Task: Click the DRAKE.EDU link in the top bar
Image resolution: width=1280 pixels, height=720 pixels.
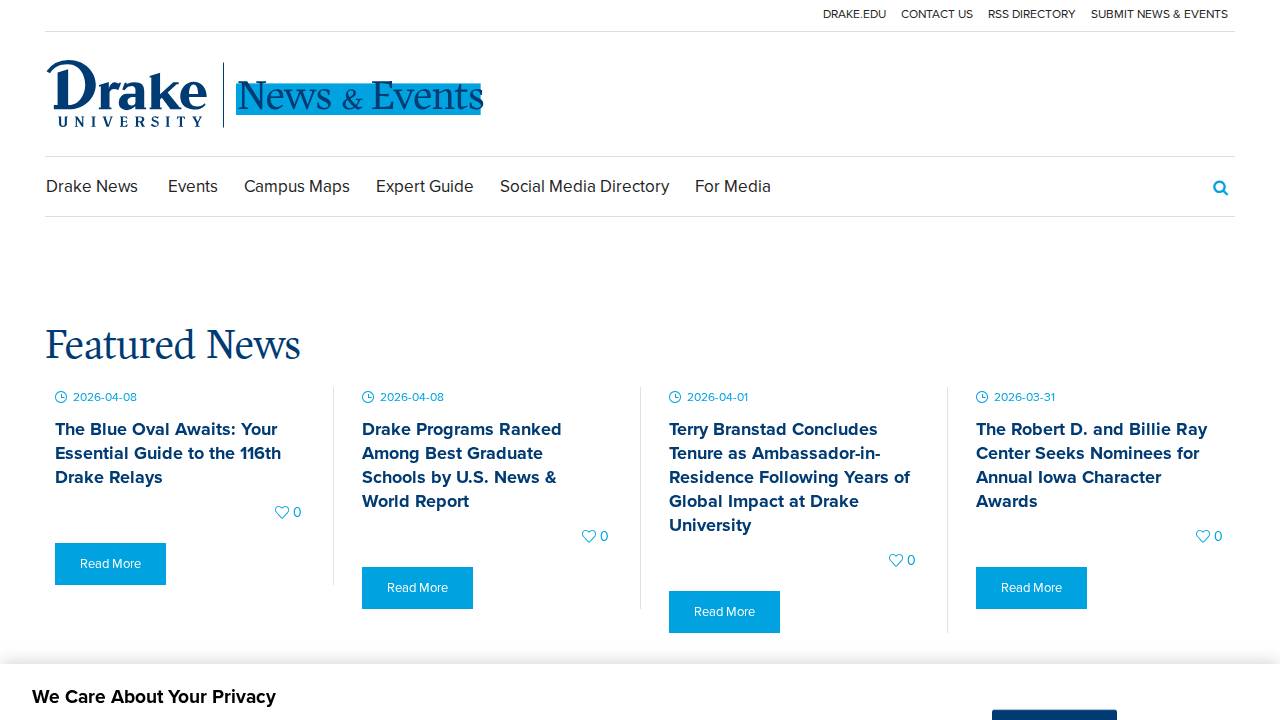Action: click(x=854, y=14)
